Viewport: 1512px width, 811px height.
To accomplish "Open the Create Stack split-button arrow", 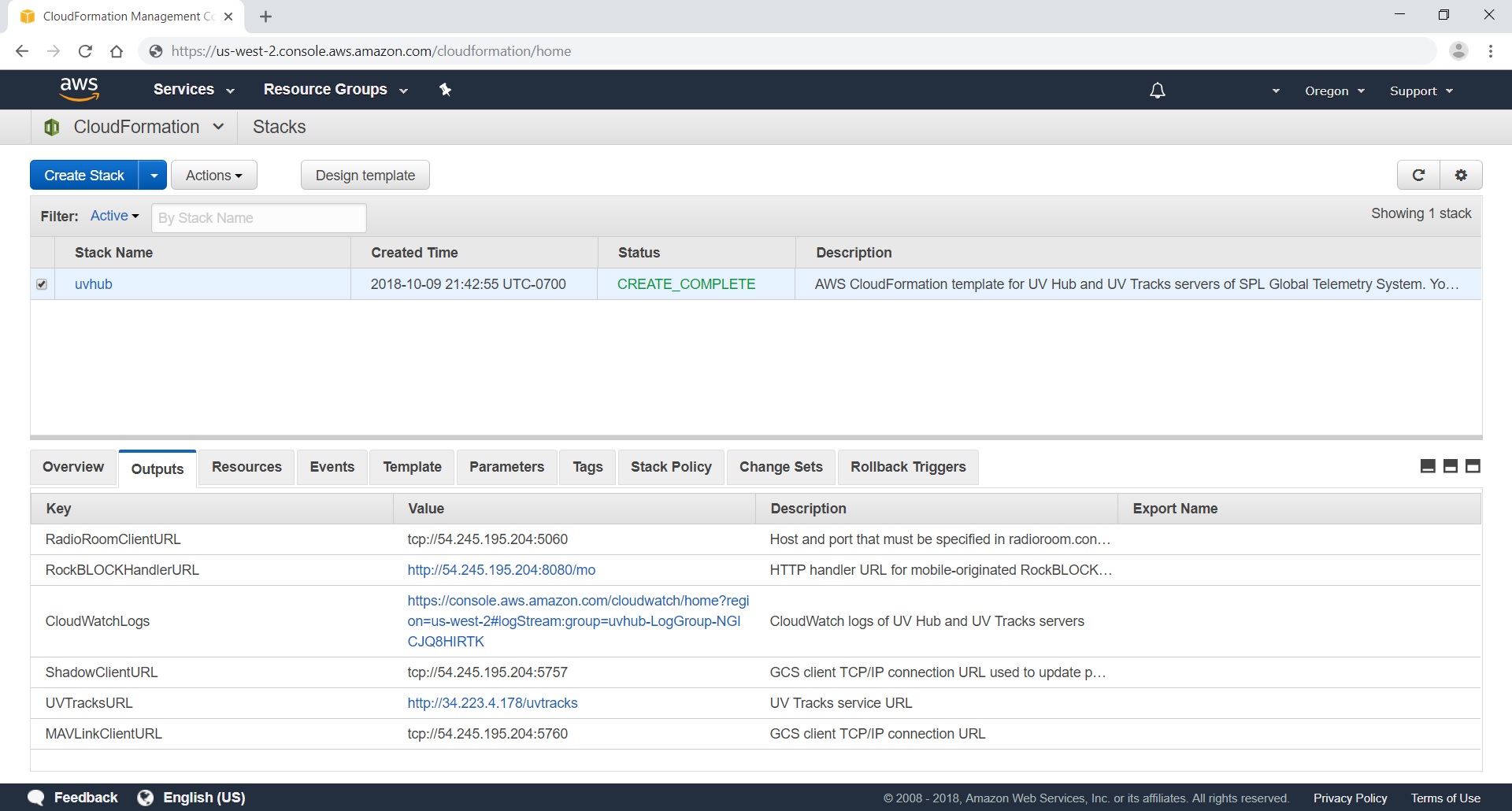I will pos(154,175).
